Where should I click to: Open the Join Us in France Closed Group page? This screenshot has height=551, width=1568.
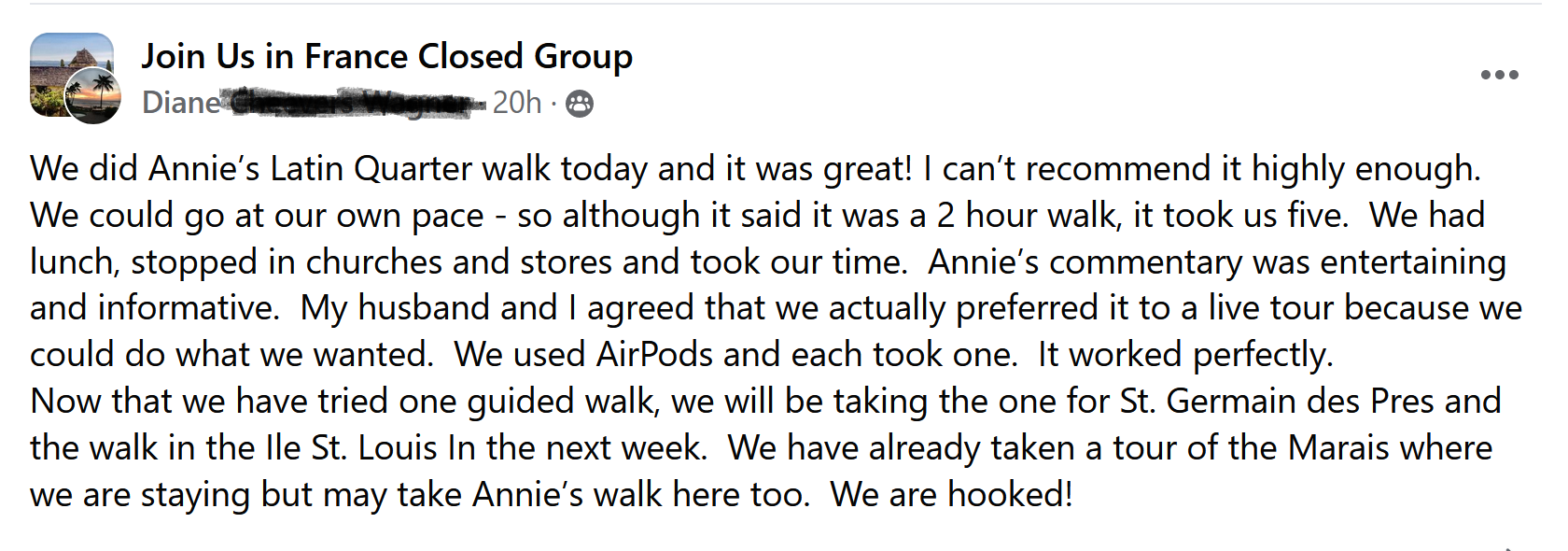pyautogui.click(x=386, y=56)
